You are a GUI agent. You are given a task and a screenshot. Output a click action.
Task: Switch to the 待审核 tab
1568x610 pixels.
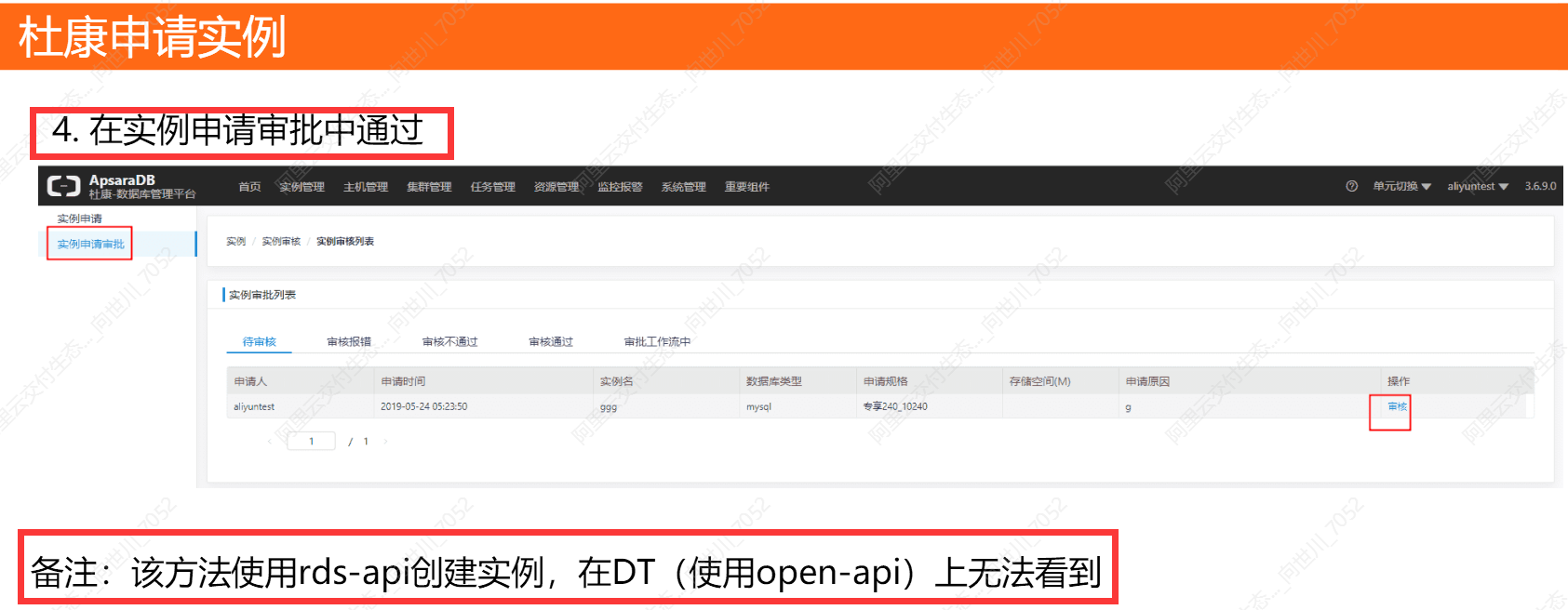coord(260,342)
